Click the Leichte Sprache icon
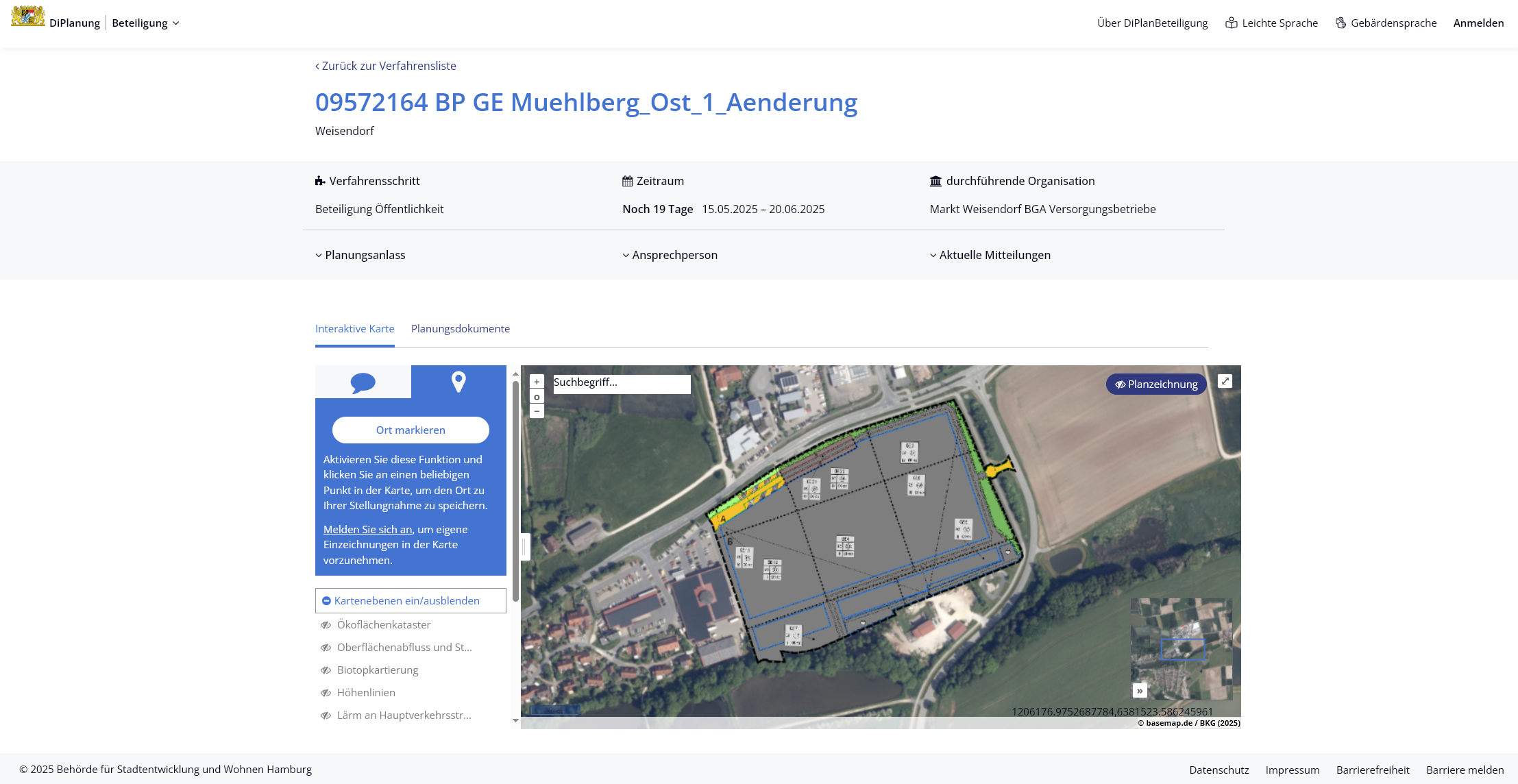The width and height of the screenshot is (1518, 784). click(x=1231, y=22)
